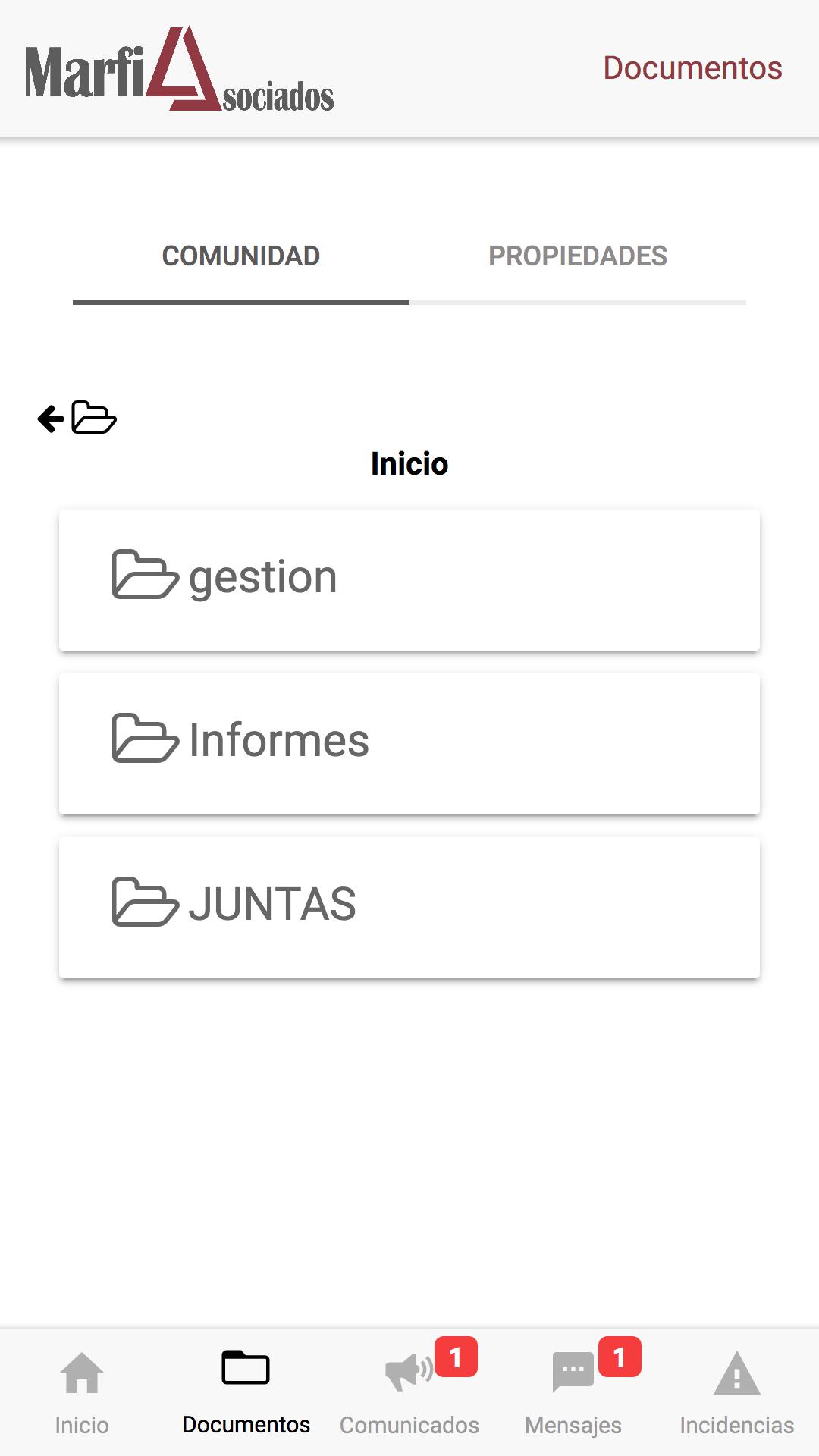Click the open folder breadcrumb icon
Image resolution: width=819 pixels, height=1456 pixels.
(94, 418)
